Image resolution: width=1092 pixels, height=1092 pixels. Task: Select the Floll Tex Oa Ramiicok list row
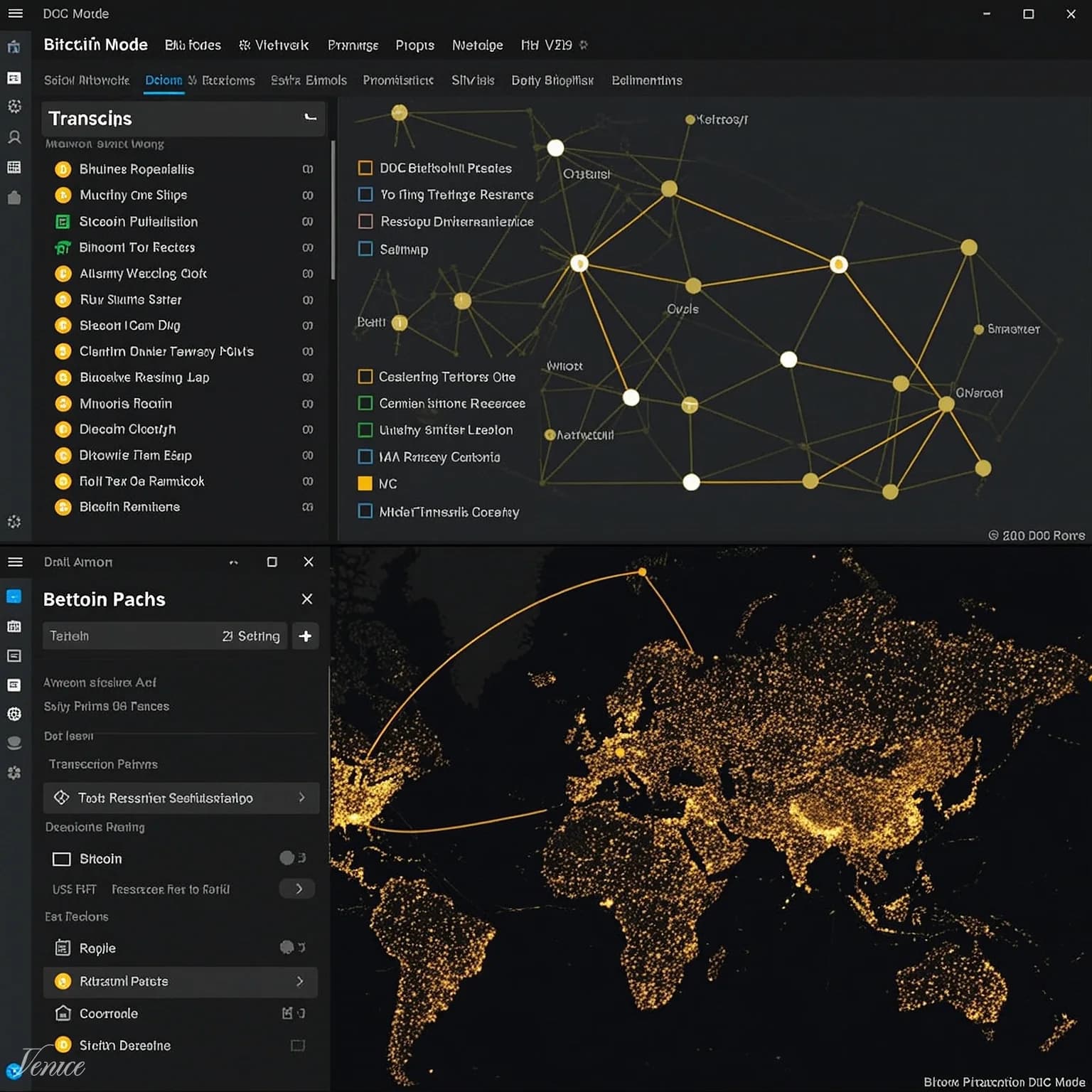click(183, 481)
